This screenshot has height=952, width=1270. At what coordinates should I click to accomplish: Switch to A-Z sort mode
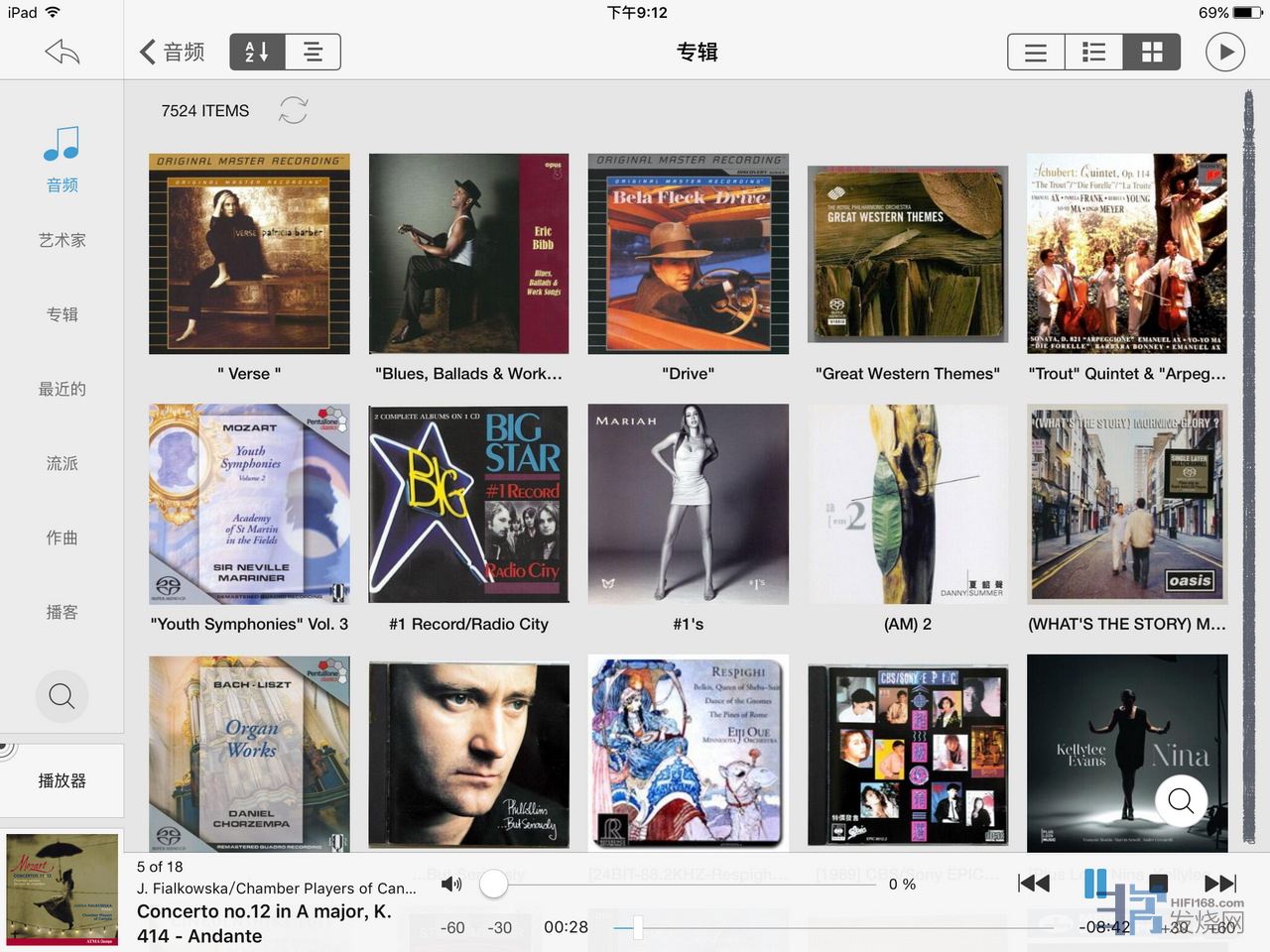point(257,52)
